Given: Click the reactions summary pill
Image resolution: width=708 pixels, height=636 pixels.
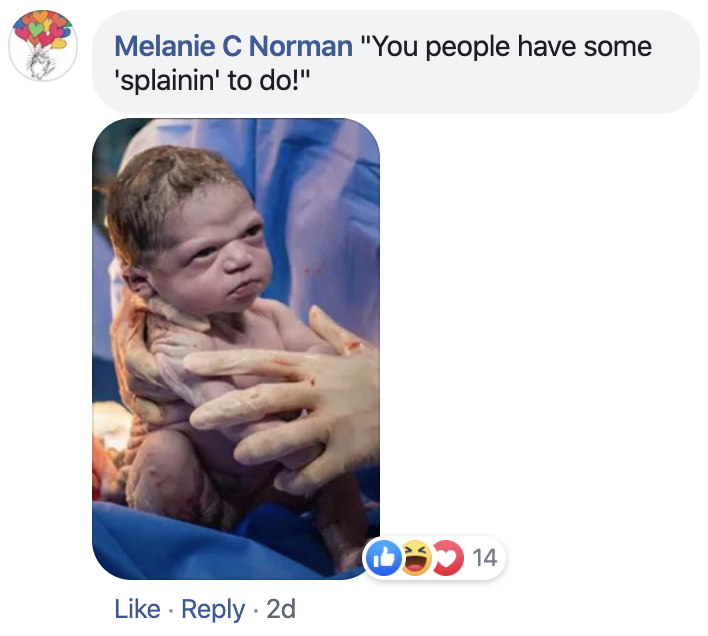Looking at the screenshot, I should click(434, 558).
